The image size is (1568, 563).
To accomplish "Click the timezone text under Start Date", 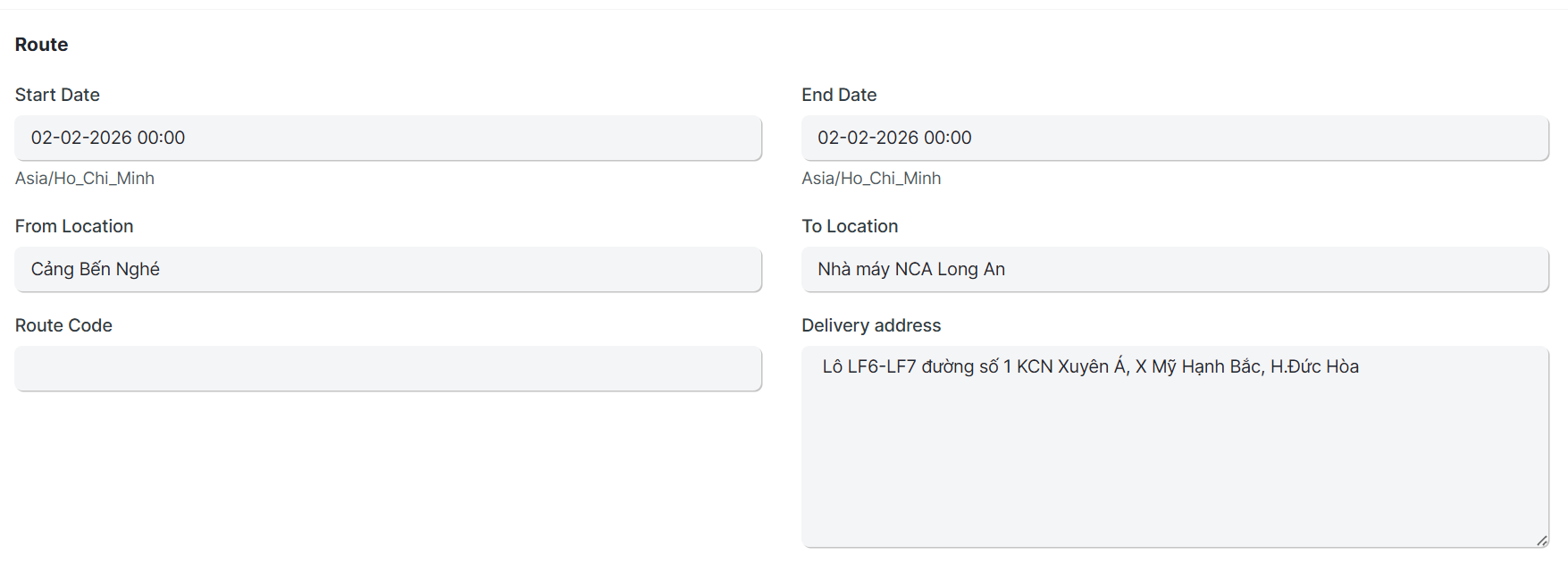I will (85, 178).
